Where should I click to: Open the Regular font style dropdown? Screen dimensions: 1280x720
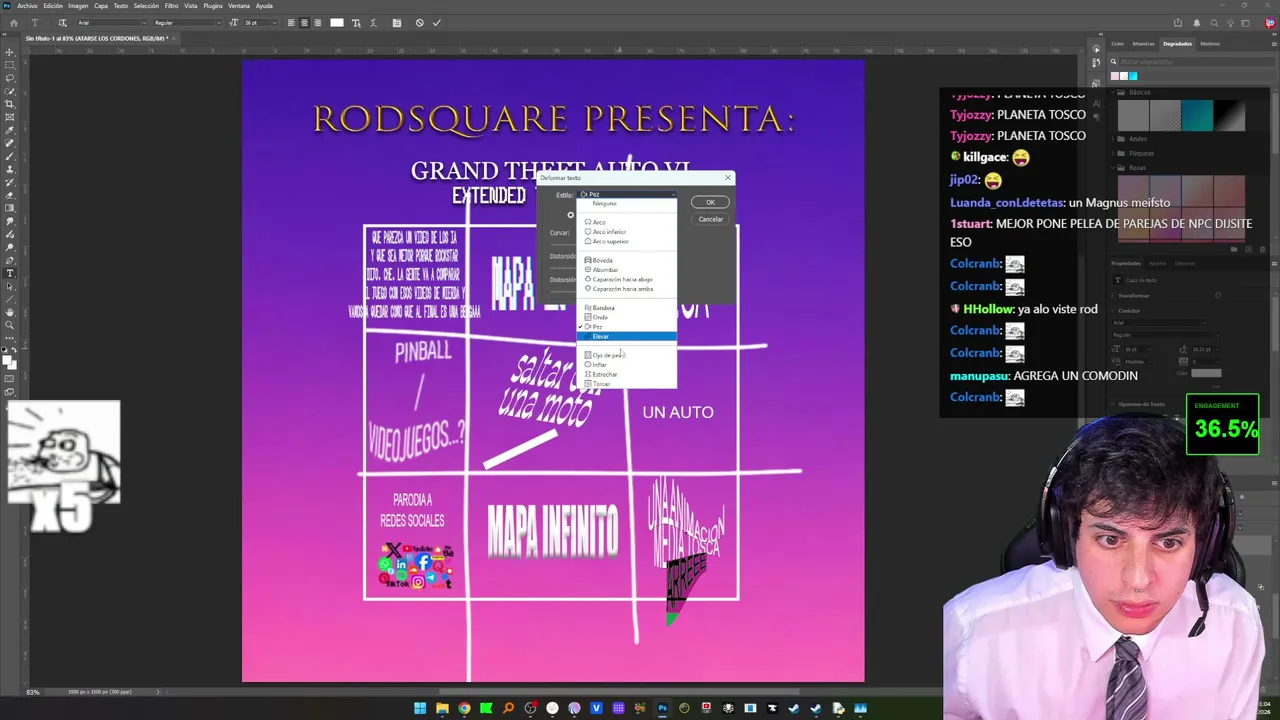[x=187, y=23]
